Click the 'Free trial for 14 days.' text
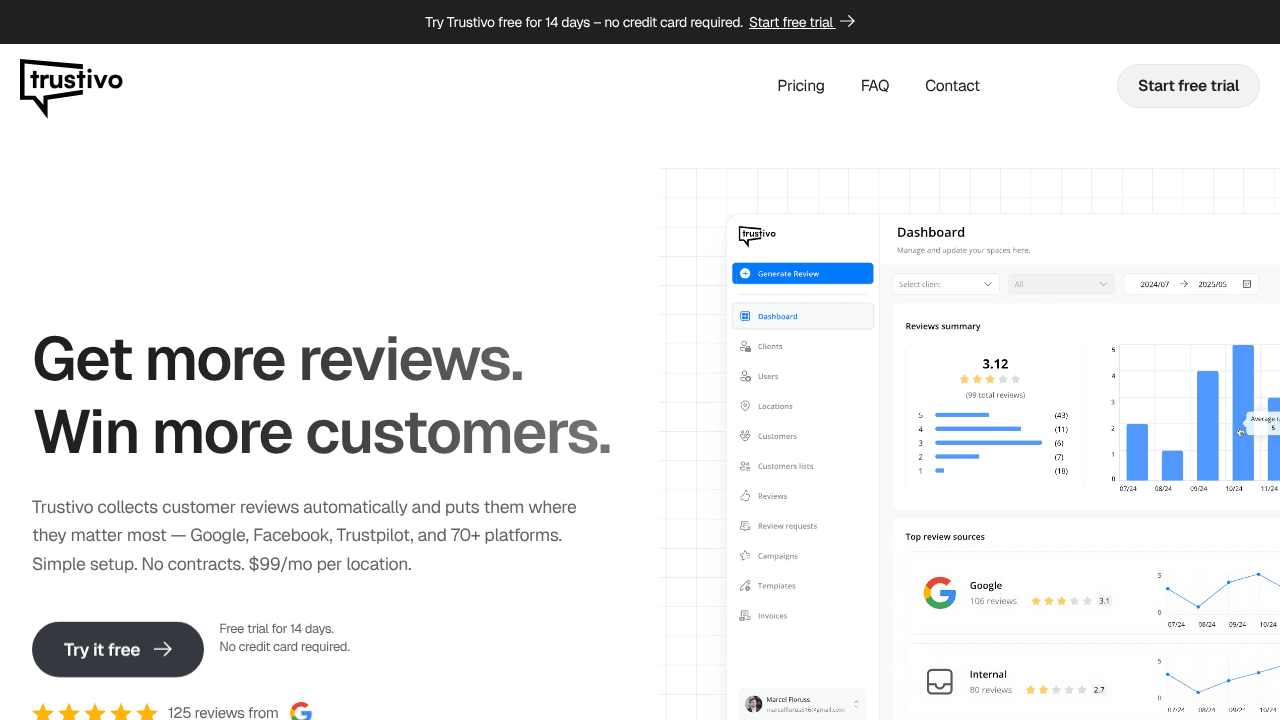This screenshot has width=1280, height=720. tap(277, 629)
